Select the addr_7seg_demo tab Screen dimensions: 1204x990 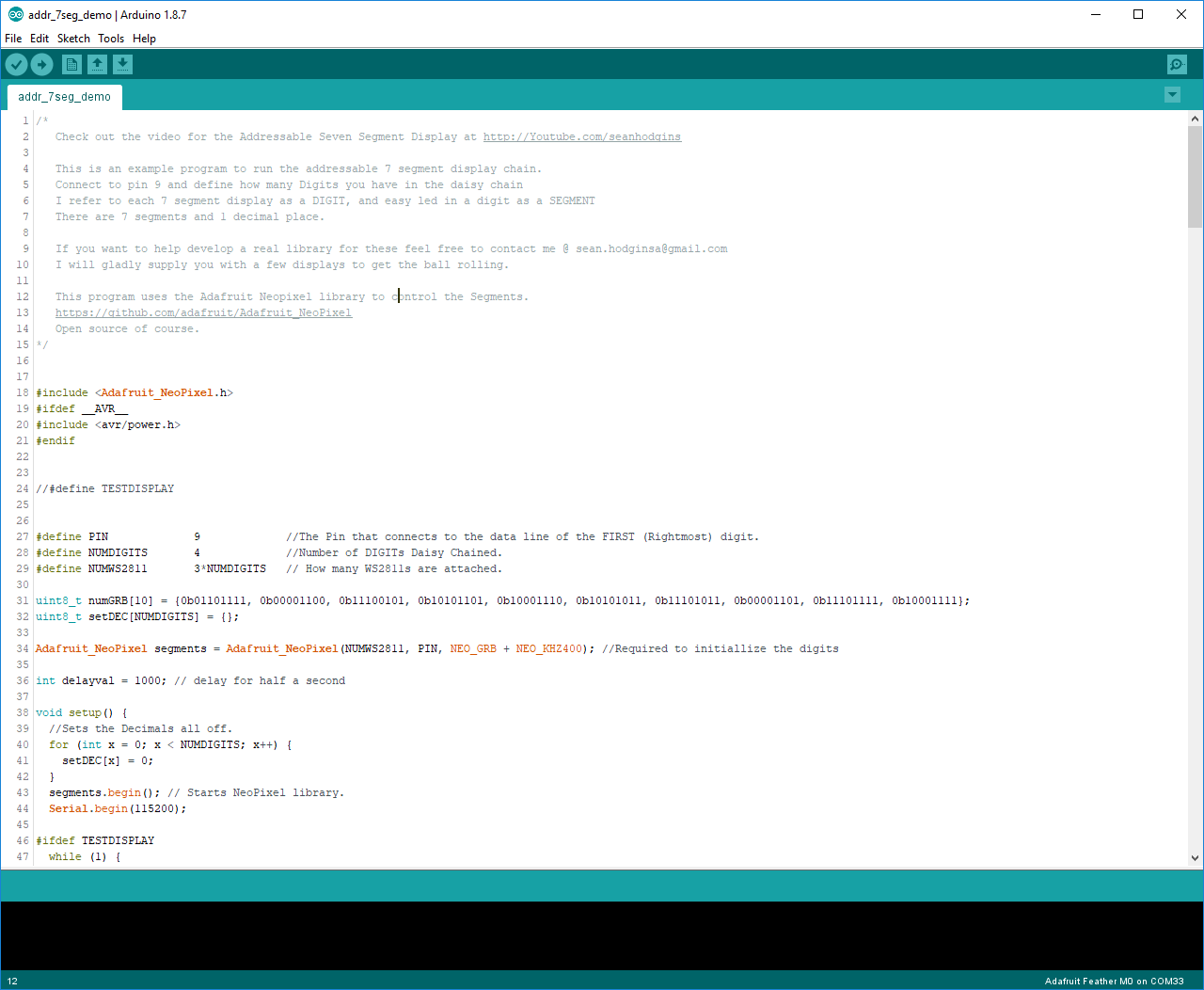click(x=64, y=96)
